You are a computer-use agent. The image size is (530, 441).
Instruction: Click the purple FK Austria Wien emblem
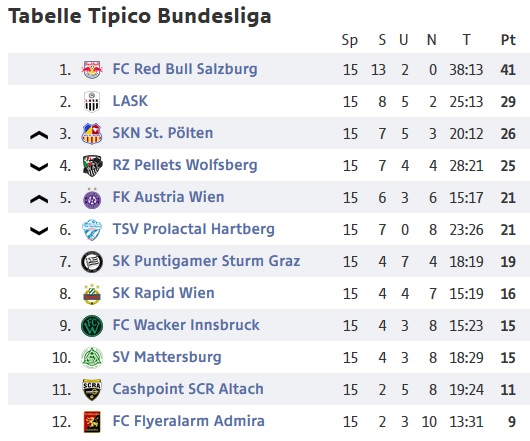click(92, 198)
